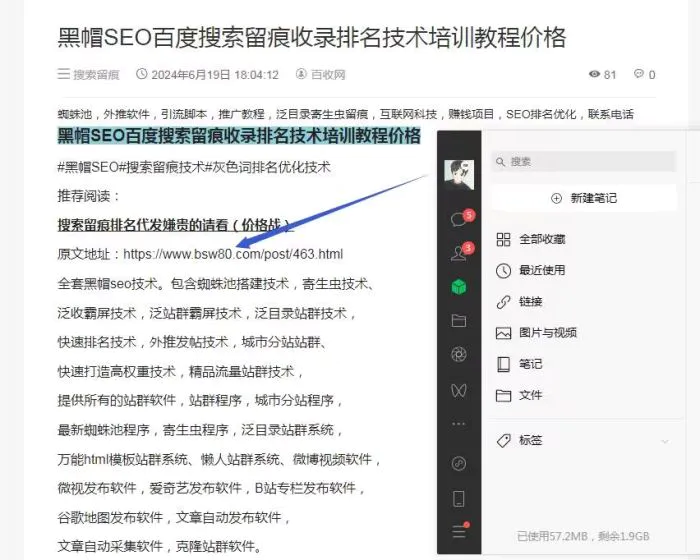Select 链接 links category

[519, 302]
